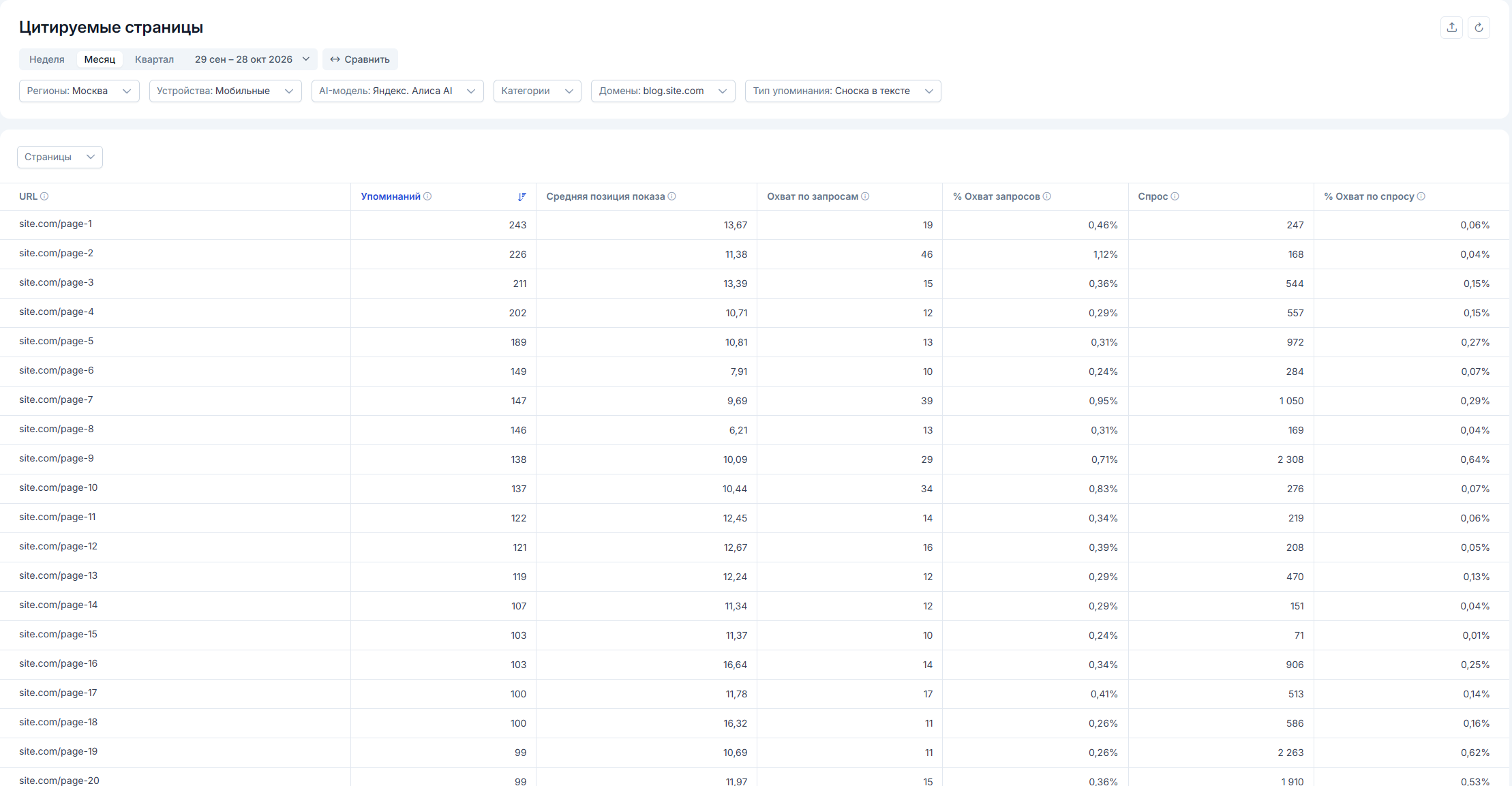Click demand value 2 308 in page-9 row
Image resolution: width=1512 pixels, height=786 pixels.
1290,459
